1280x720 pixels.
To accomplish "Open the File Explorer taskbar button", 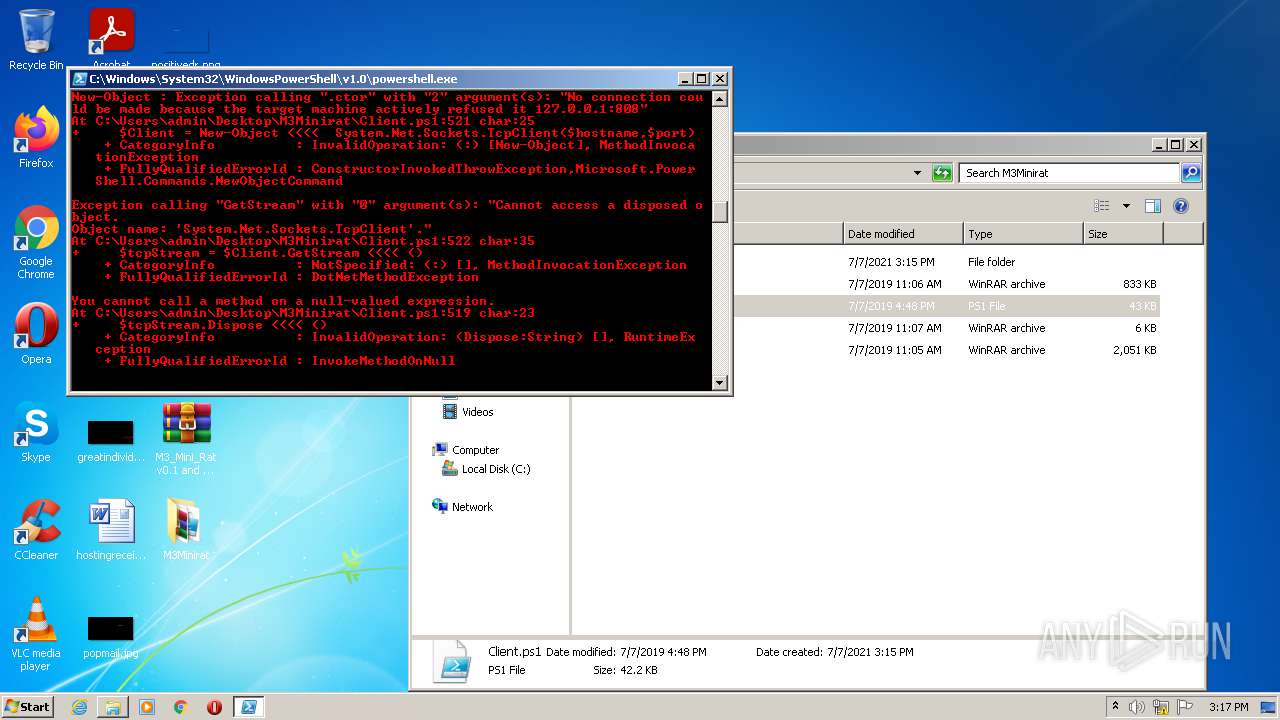I will pos(113,707).
